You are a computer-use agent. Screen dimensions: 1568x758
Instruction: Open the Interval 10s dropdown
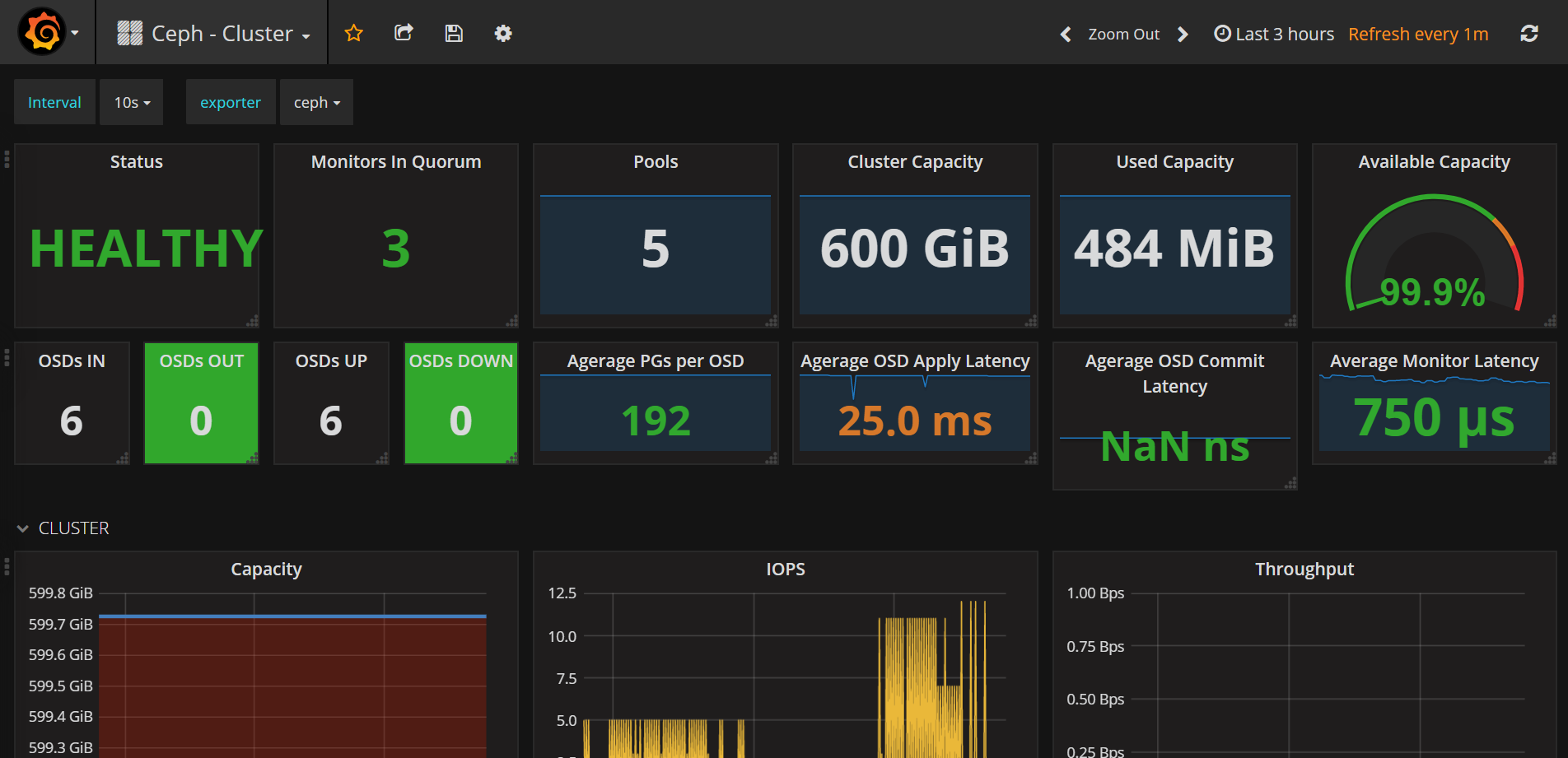coord(132,102)
